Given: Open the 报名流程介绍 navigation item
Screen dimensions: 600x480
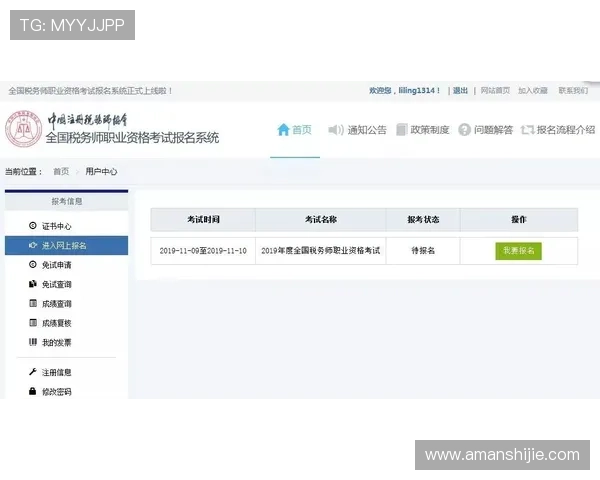Looking at the screenshot, I should pos(558,130).
